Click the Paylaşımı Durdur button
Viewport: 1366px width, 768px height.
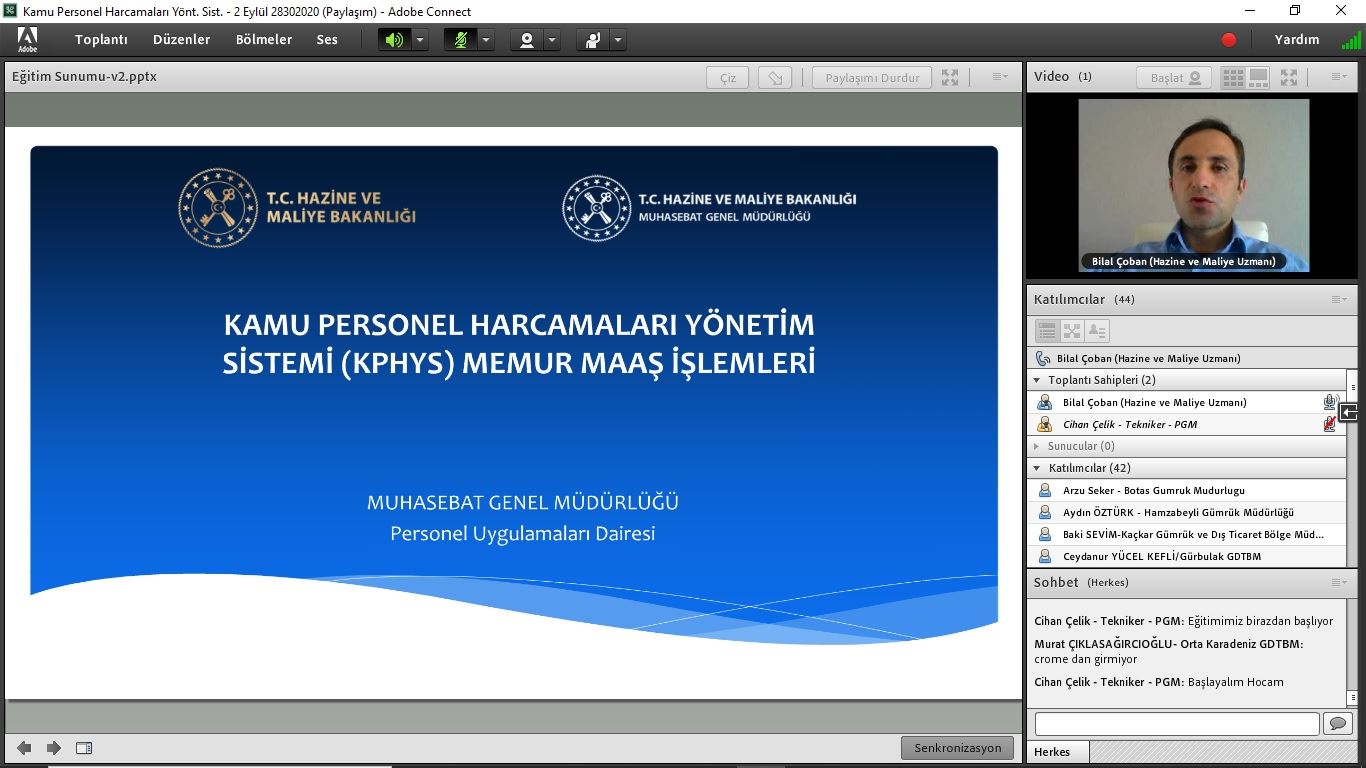click(872, 78)
